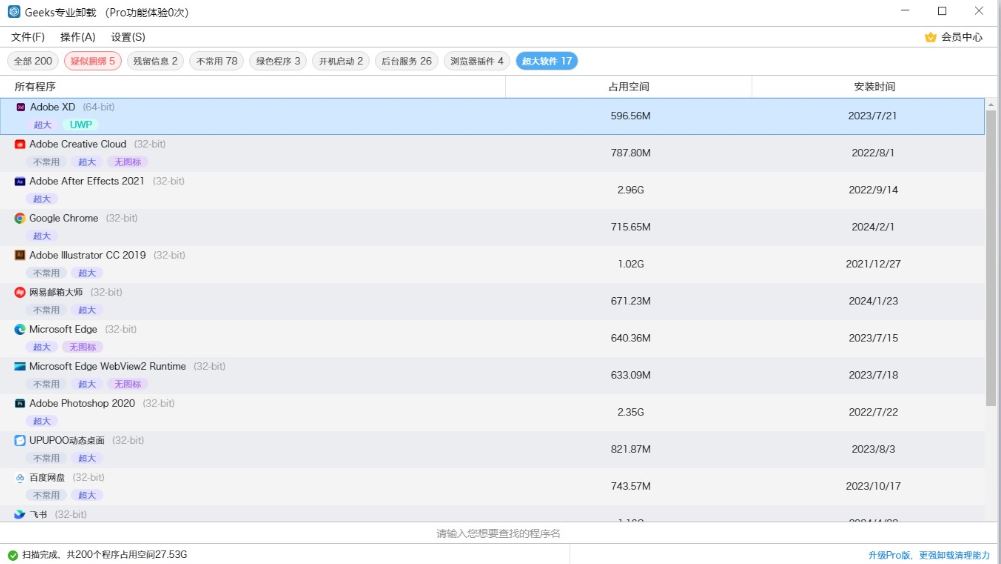The width and height of the screenshot is (1001, 564).
Task: Select the 后台服务 26 filter tab
Action: [x=406, y=61]
